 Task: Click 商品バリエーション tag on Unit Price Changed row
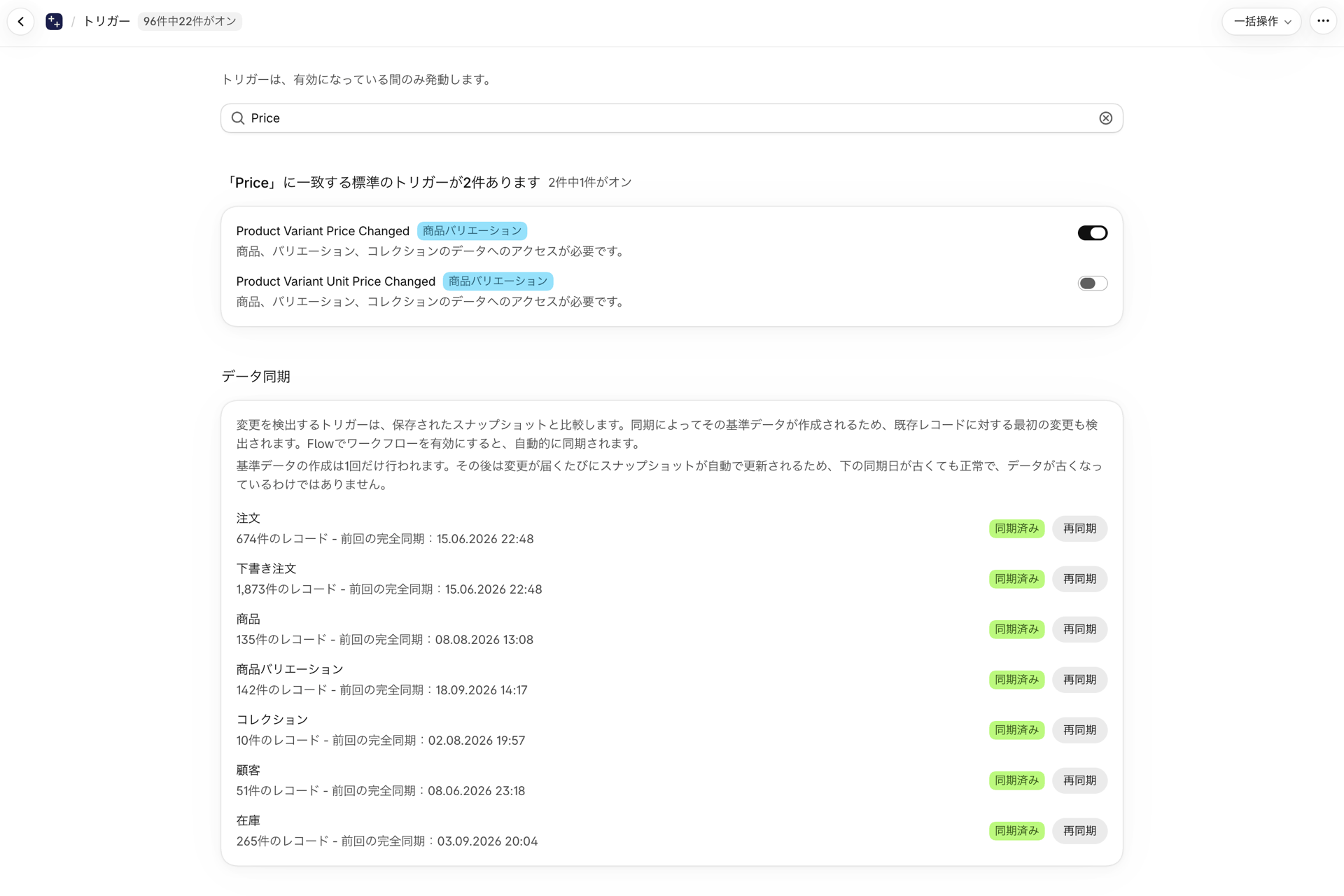click(498, 281)
